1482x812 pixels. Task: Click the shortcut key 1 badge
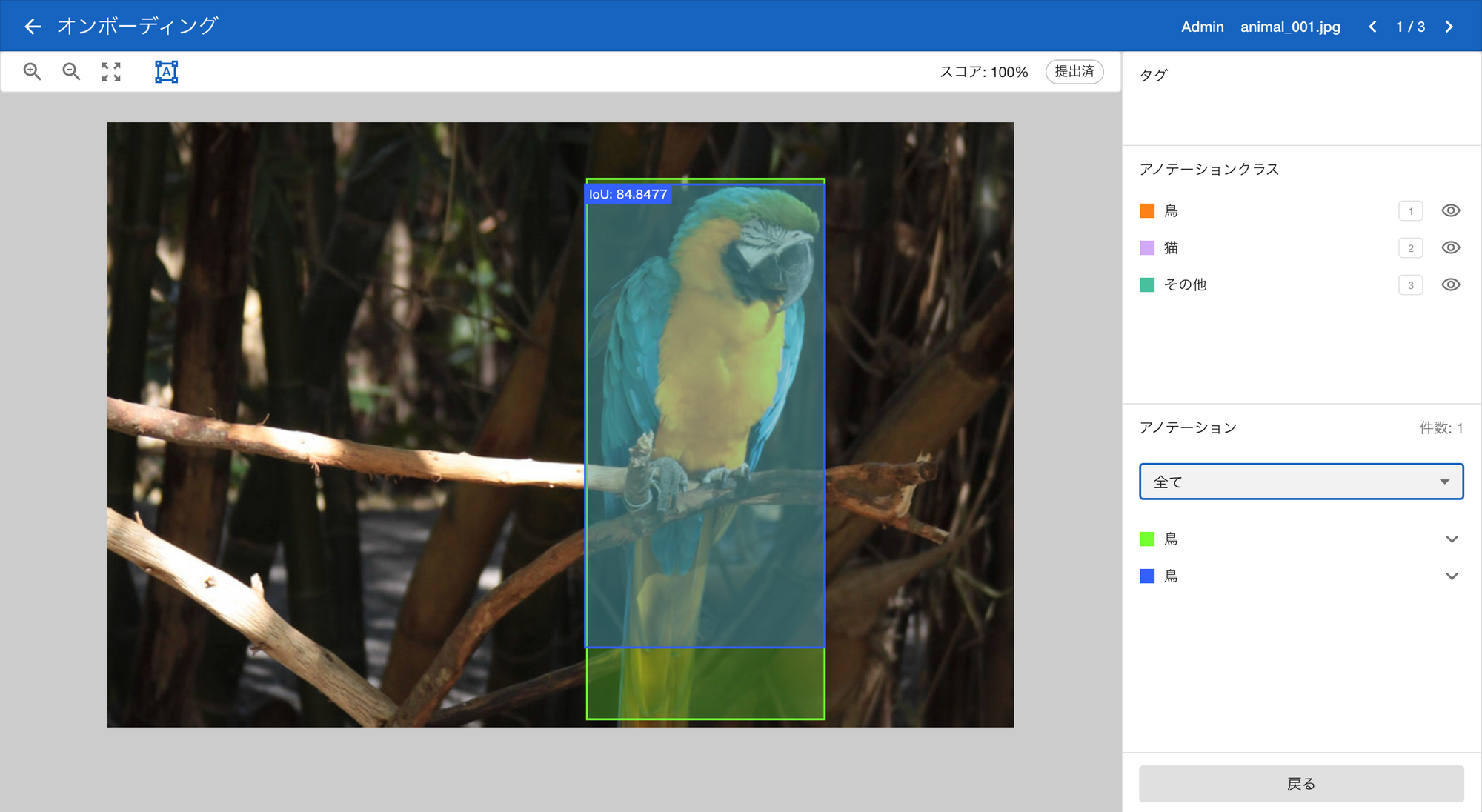[x=1410, y=211]
